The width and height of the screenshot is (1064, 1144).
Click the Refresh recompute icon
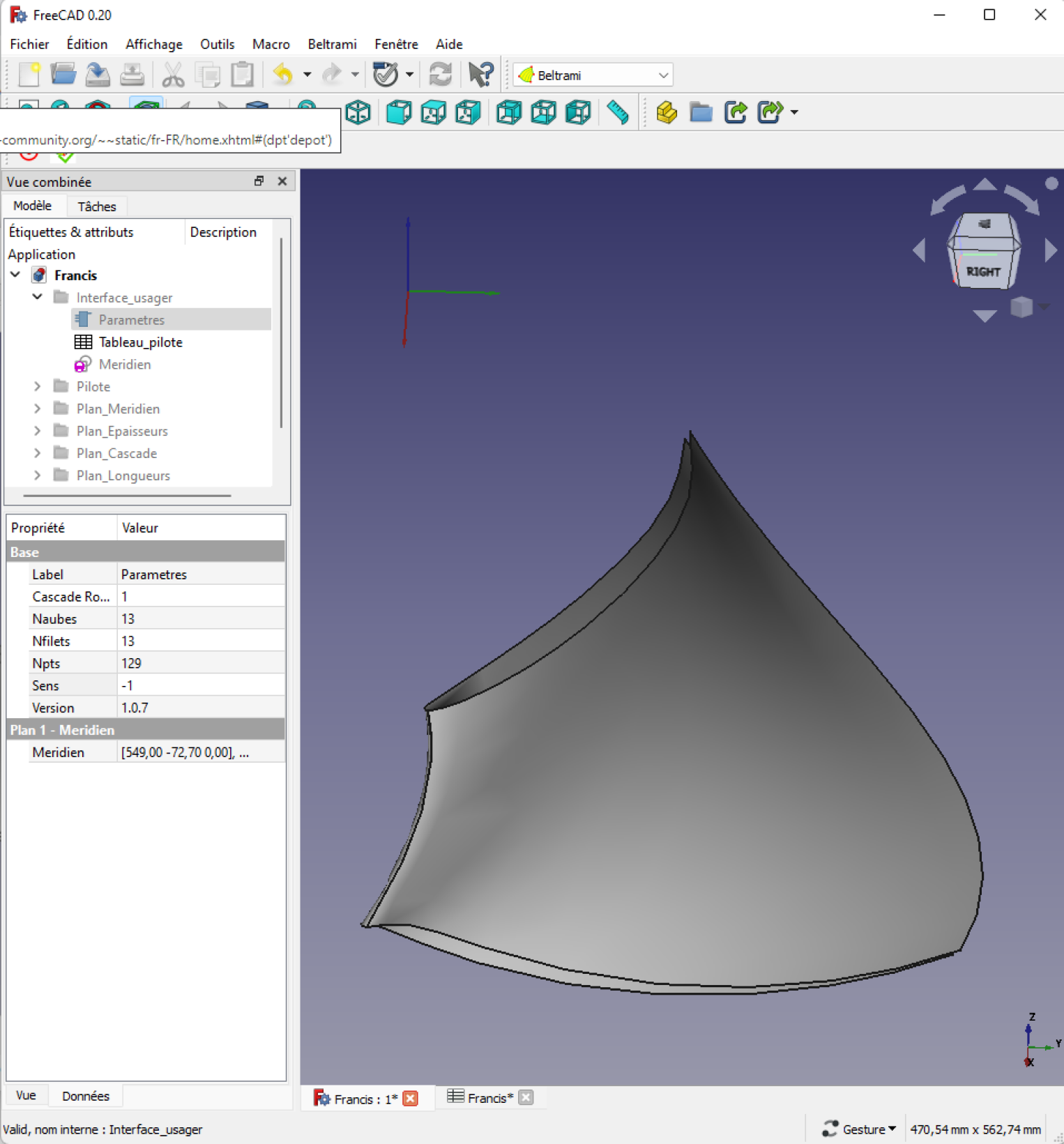pos(440,75)
